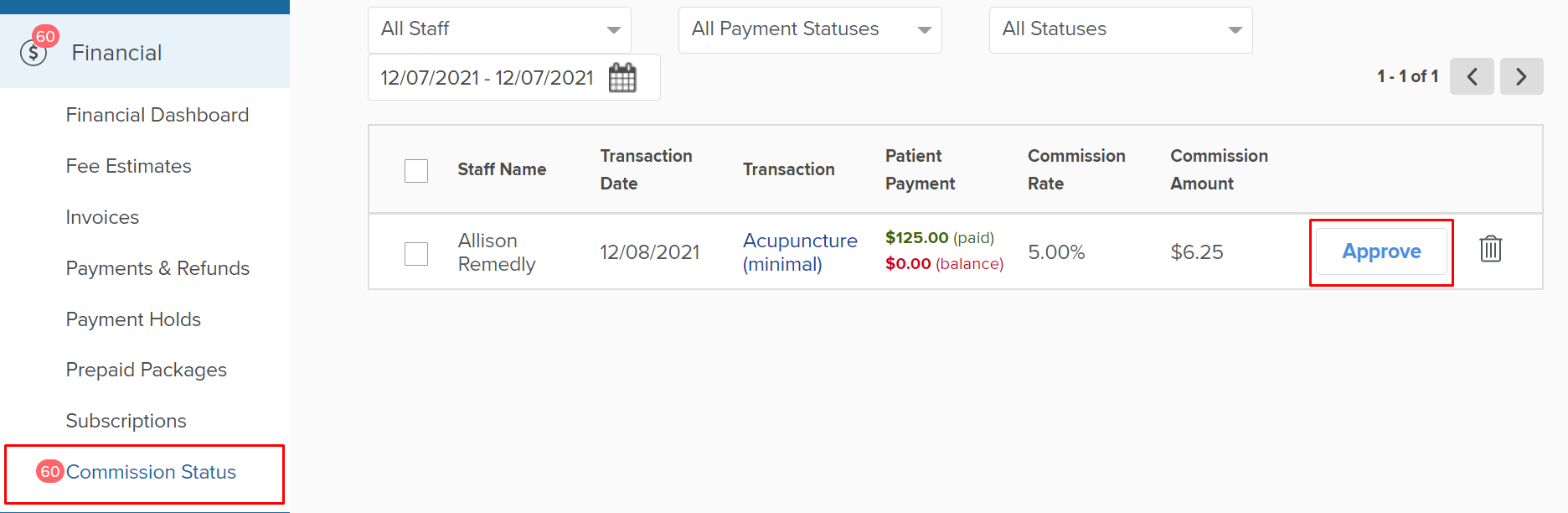This screenshot has height=513, width=1568.
Task: Go to Fee Estimates page
Action: click(129, 166)
